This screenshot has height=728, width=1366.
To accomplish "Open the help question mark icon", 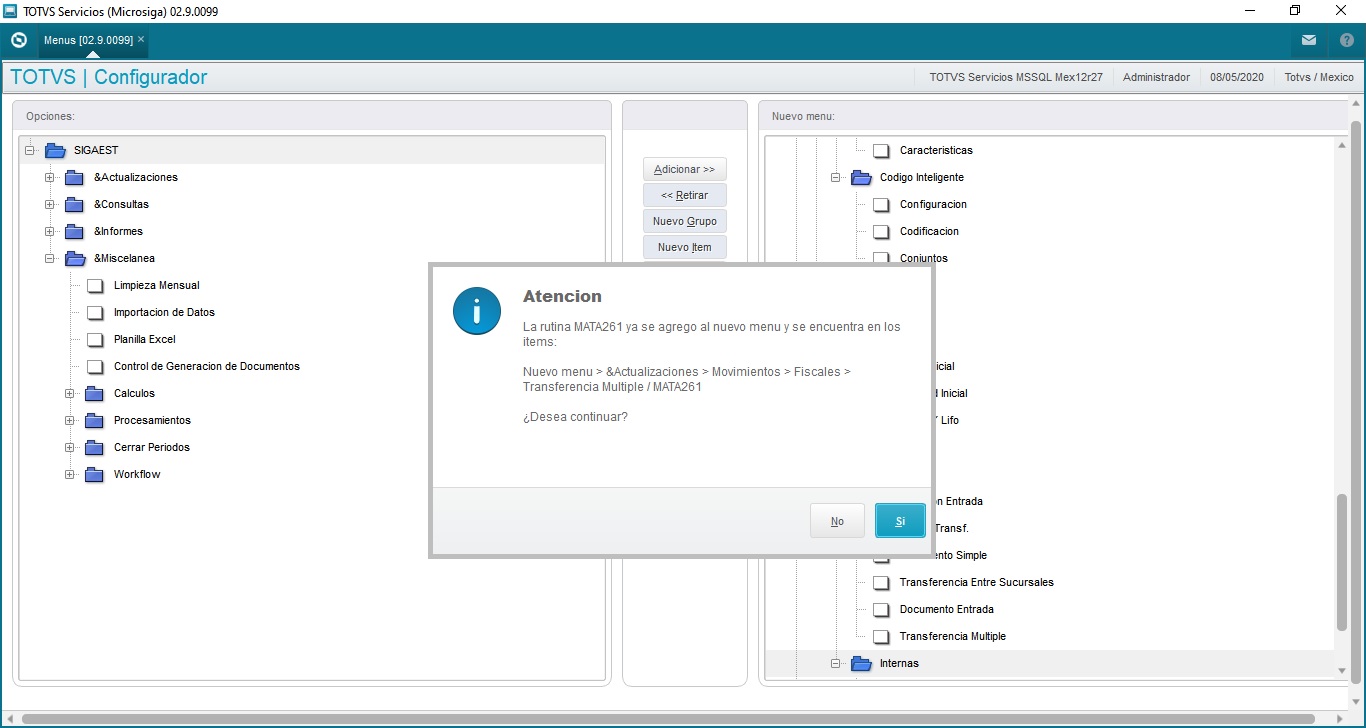I will 1347,40.
